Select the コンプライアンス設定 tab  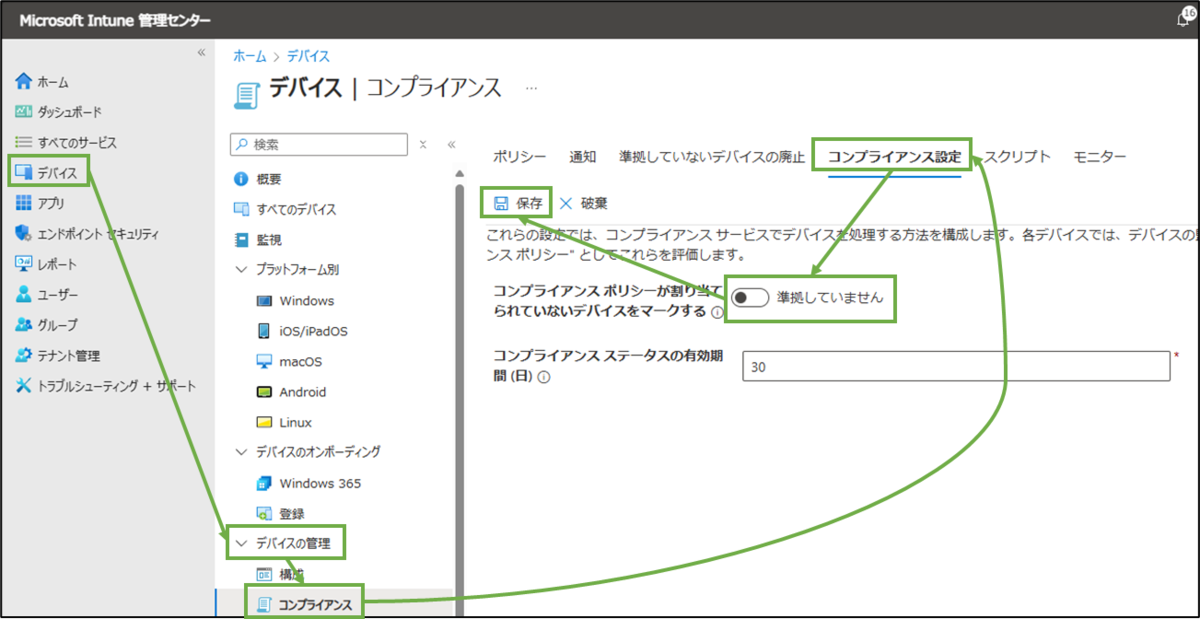click(894, 157)
